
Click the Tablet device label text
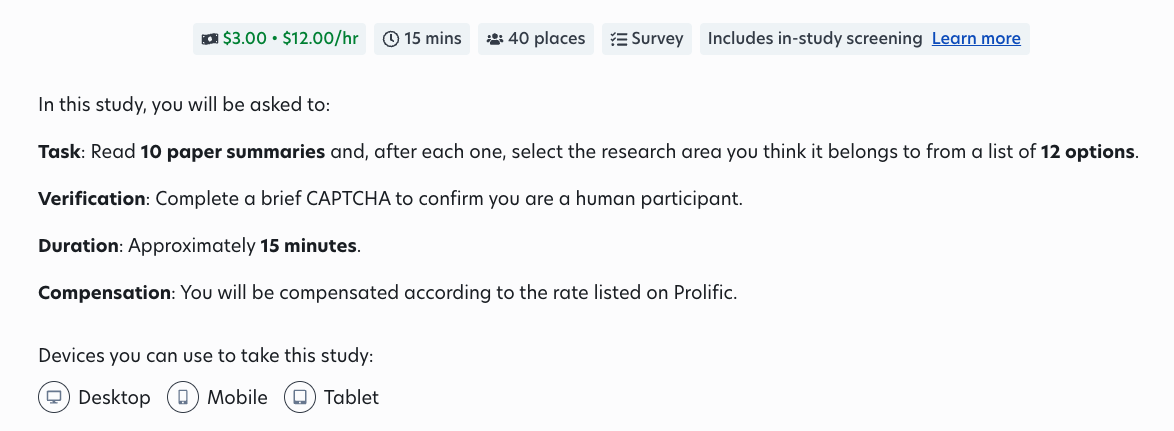click(x=351, y=397)
